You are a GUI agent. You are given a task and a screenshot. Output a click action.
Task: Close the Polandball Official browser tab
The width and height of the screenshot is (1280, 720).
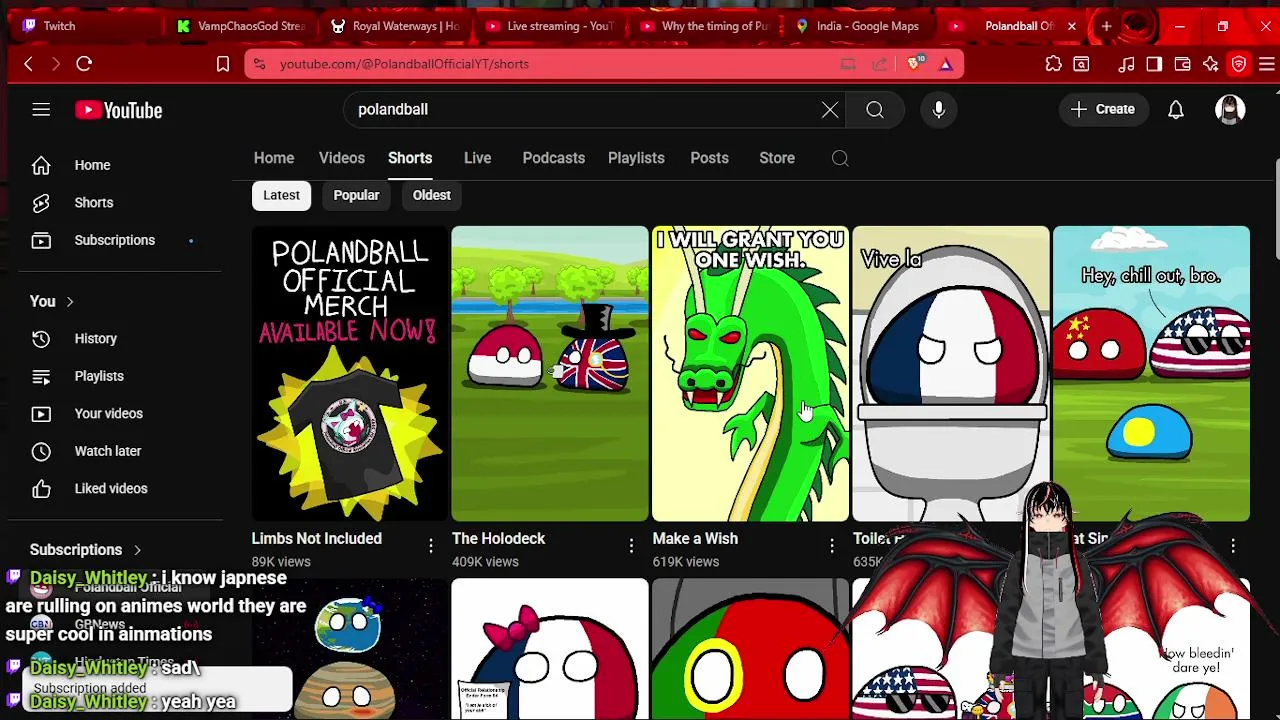[x=1072, y=26]
